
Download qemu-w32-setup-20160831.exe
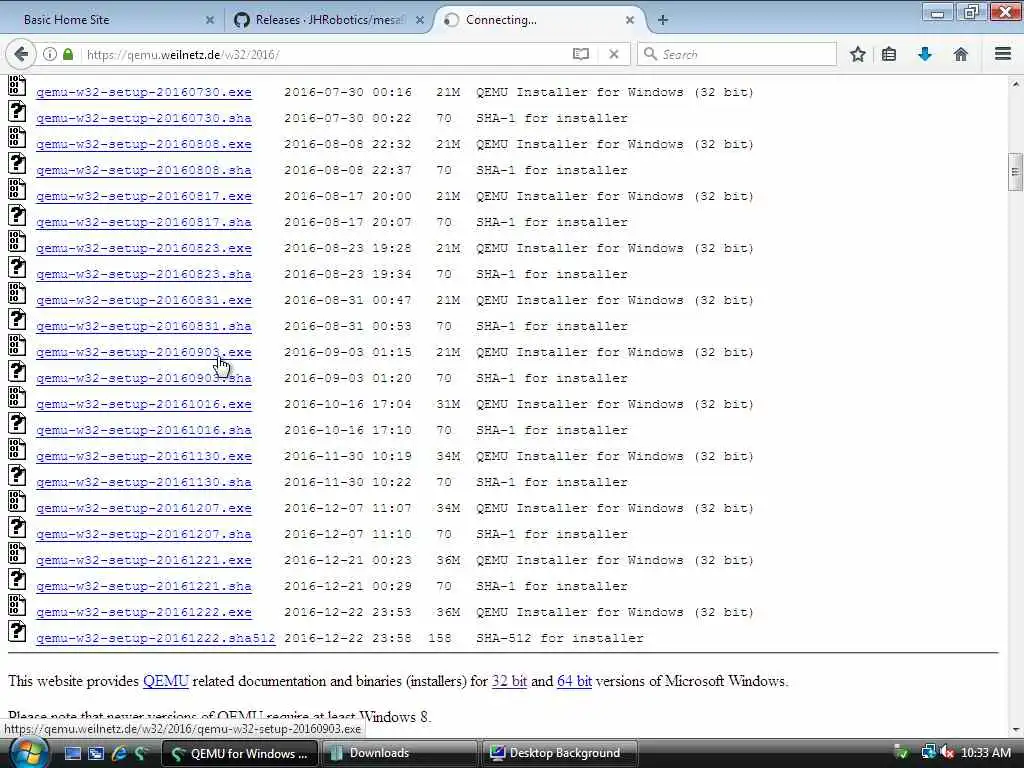[x=144, y=300]
